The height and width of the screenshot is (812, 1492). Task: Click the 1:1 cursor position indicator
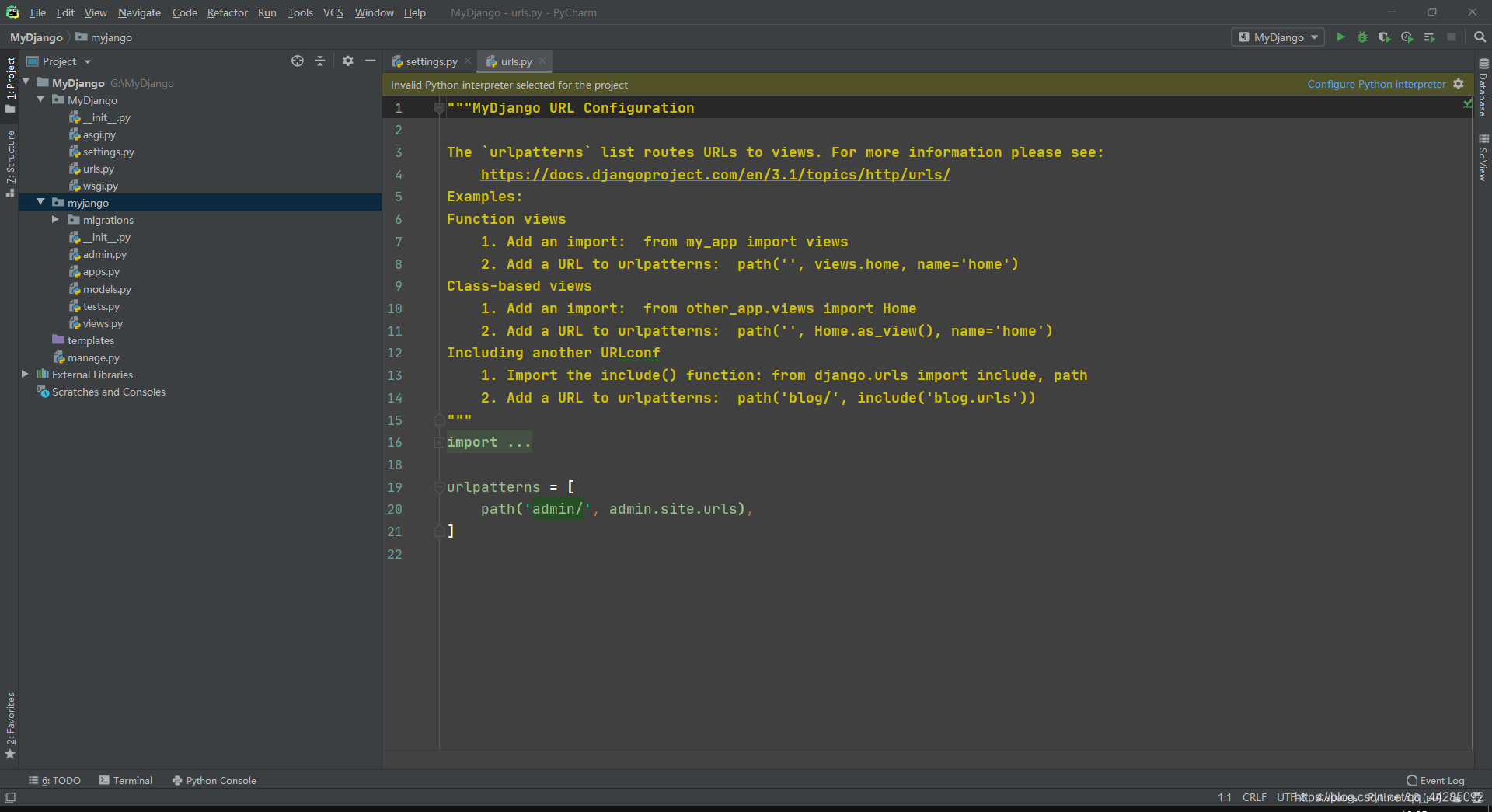click(1225, 797)
